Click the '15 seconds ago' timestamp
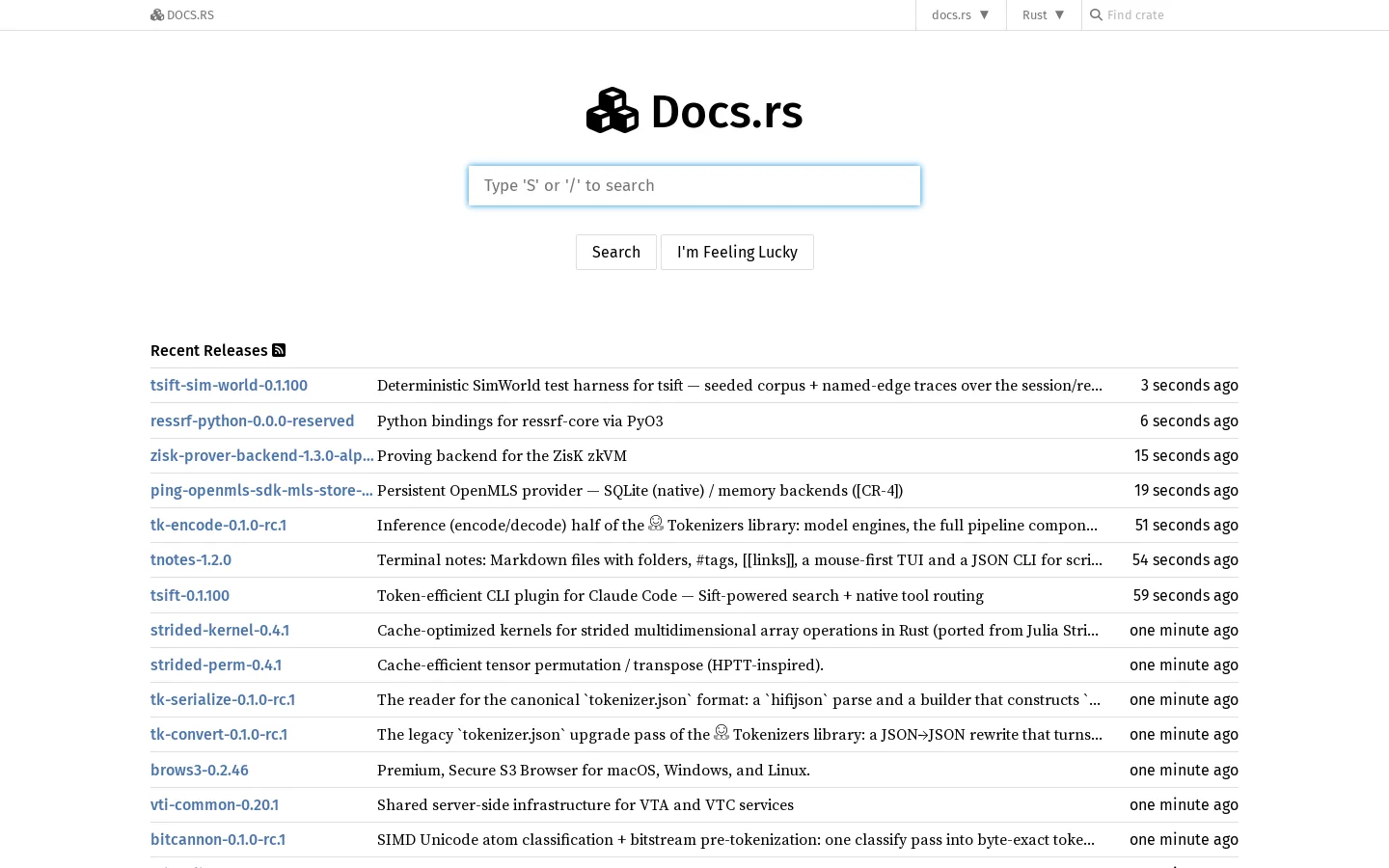This screenshot has height=868, width=1389. coord(1186,455)
